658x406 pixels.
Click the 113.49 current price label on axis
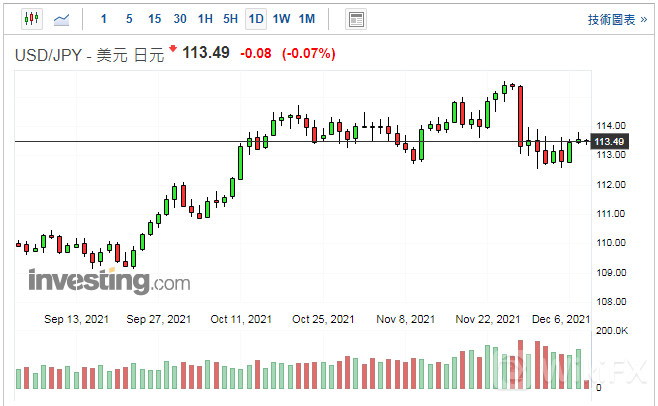coord(610,142)
